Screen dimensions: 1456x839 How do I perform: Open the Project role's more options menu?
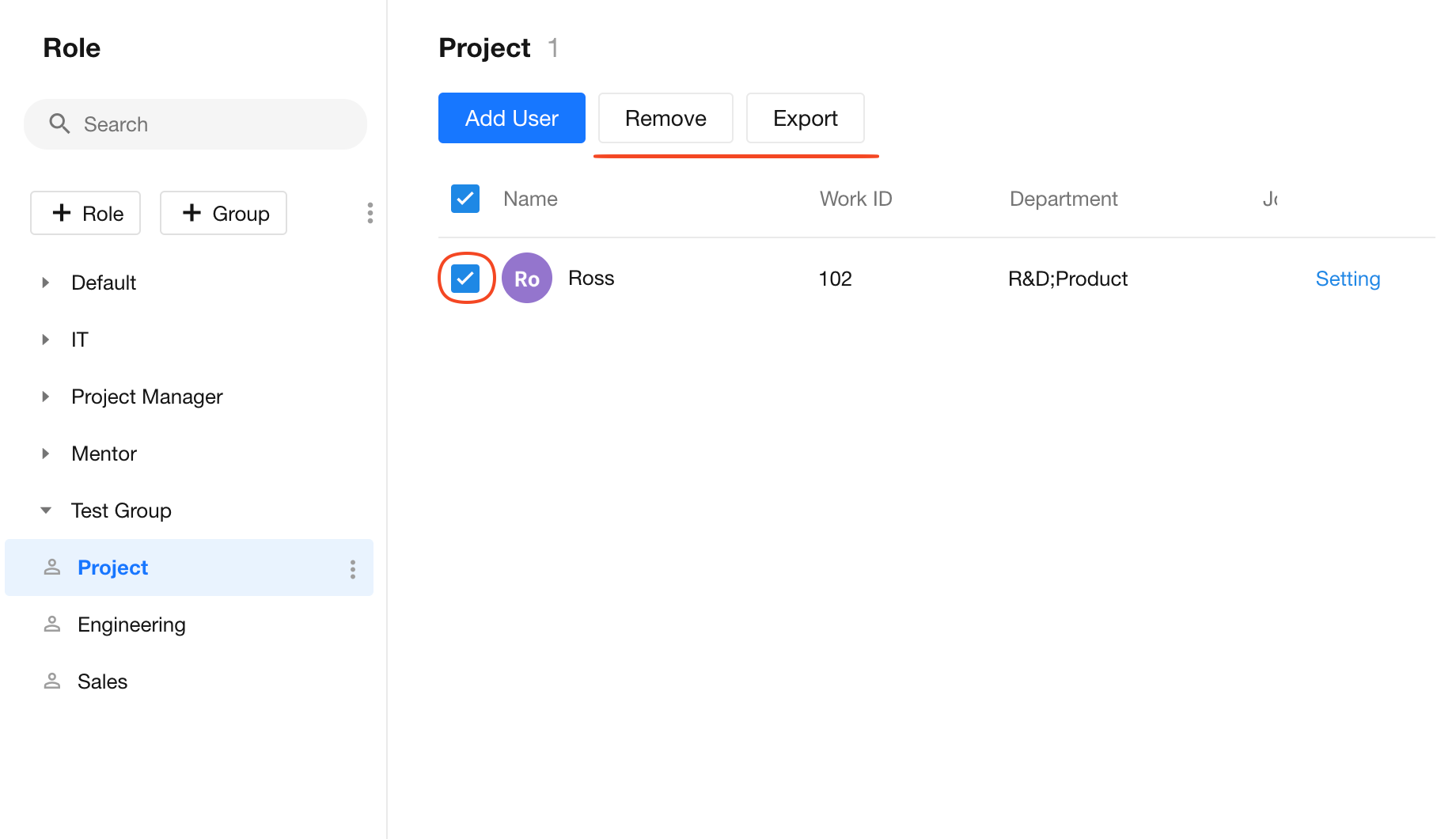tap(353, 568)
